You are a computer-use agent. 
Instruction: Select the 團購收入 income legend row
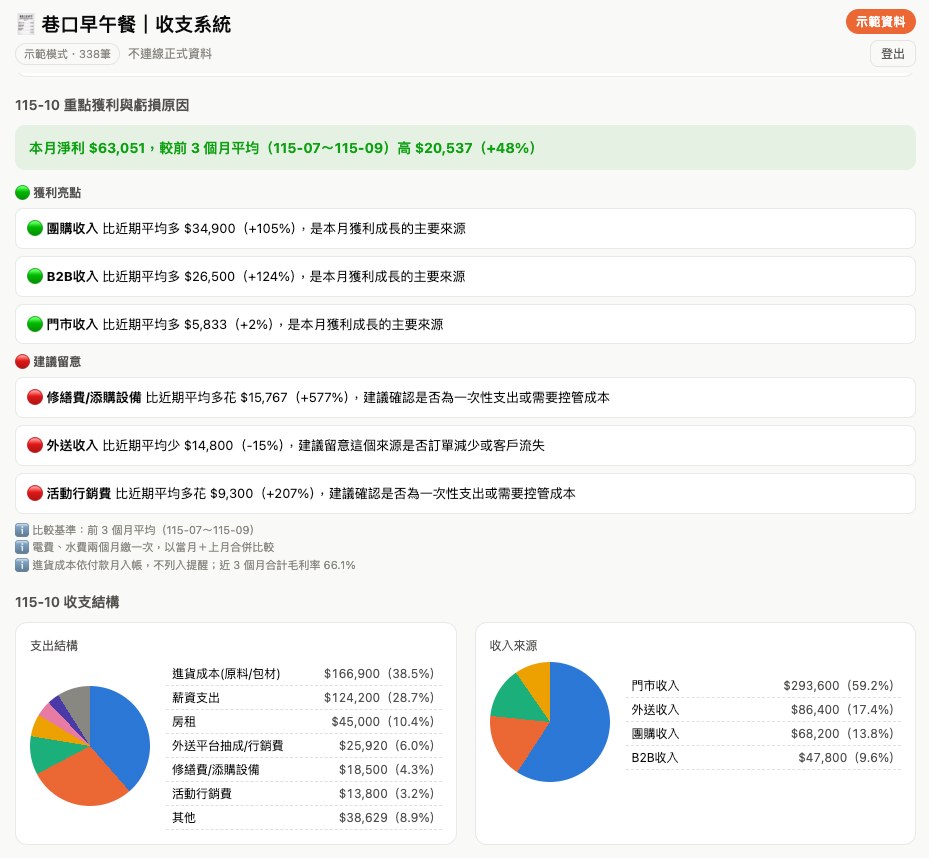point(763,734)
